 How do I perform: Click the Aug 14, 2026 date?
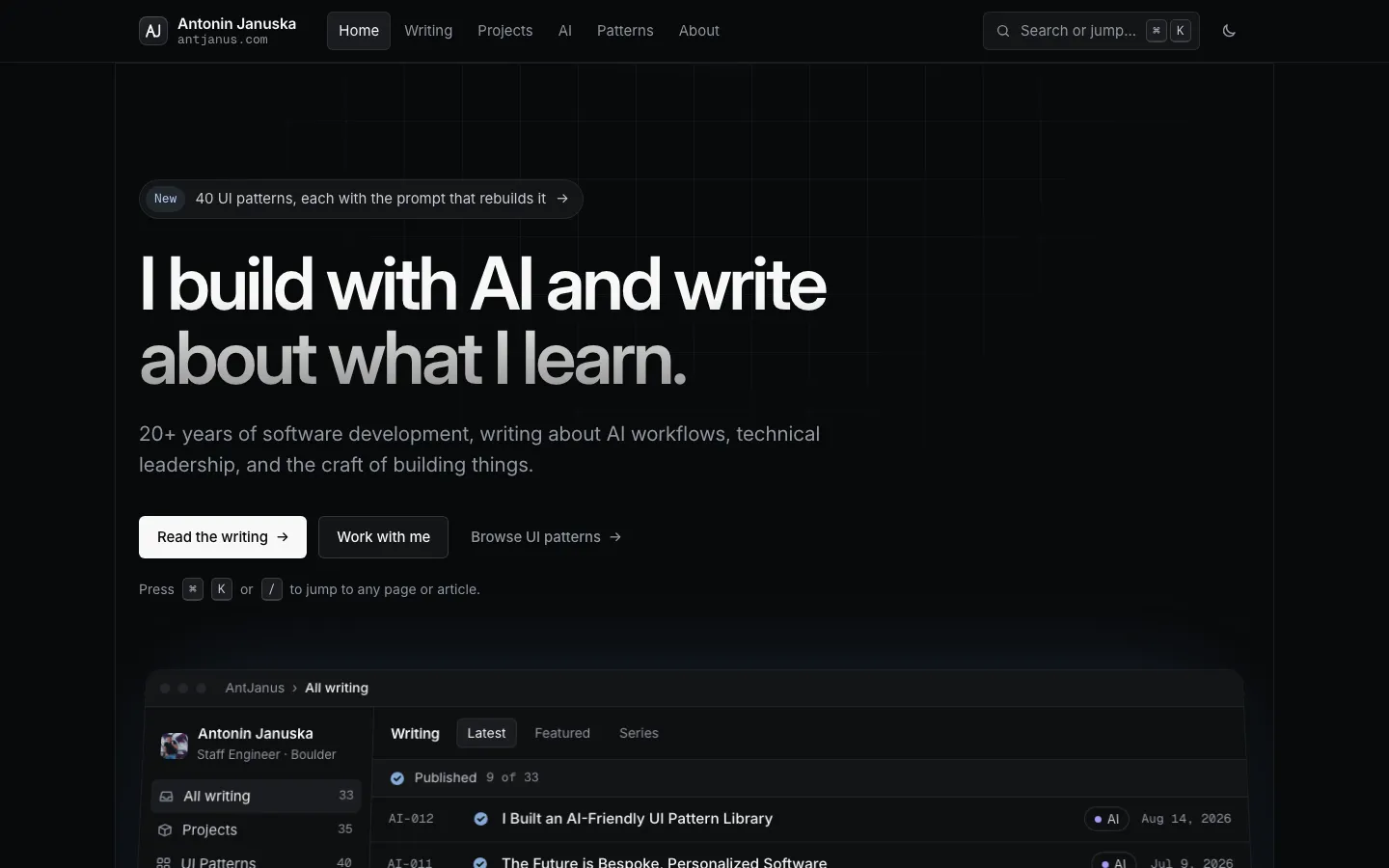pyautogui.click(x=1186, y=819)
